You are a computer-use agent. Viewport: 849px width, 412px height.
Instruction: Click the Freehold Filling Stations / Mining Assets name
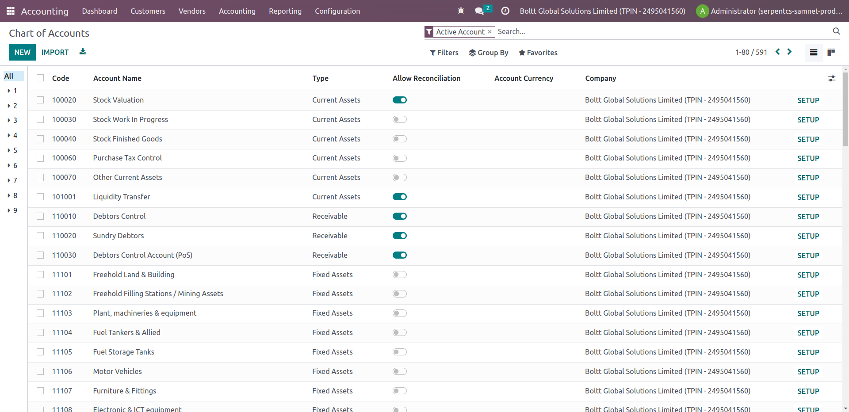[x=158, y=293]
